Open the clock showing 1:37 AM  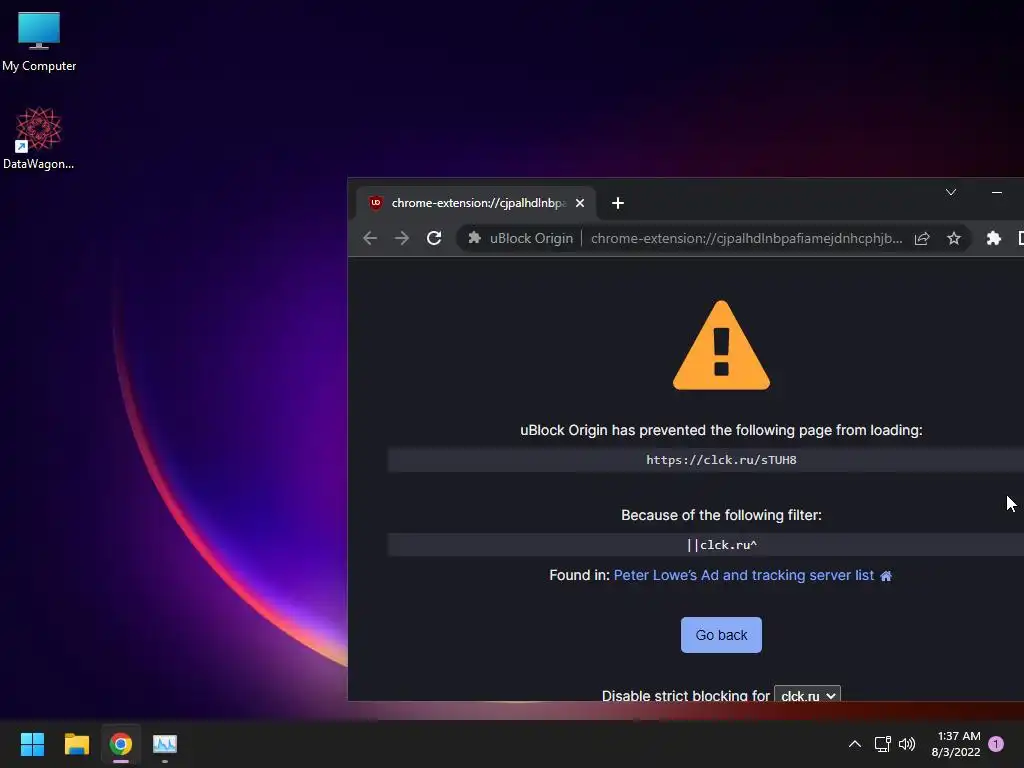click(955, 744)
